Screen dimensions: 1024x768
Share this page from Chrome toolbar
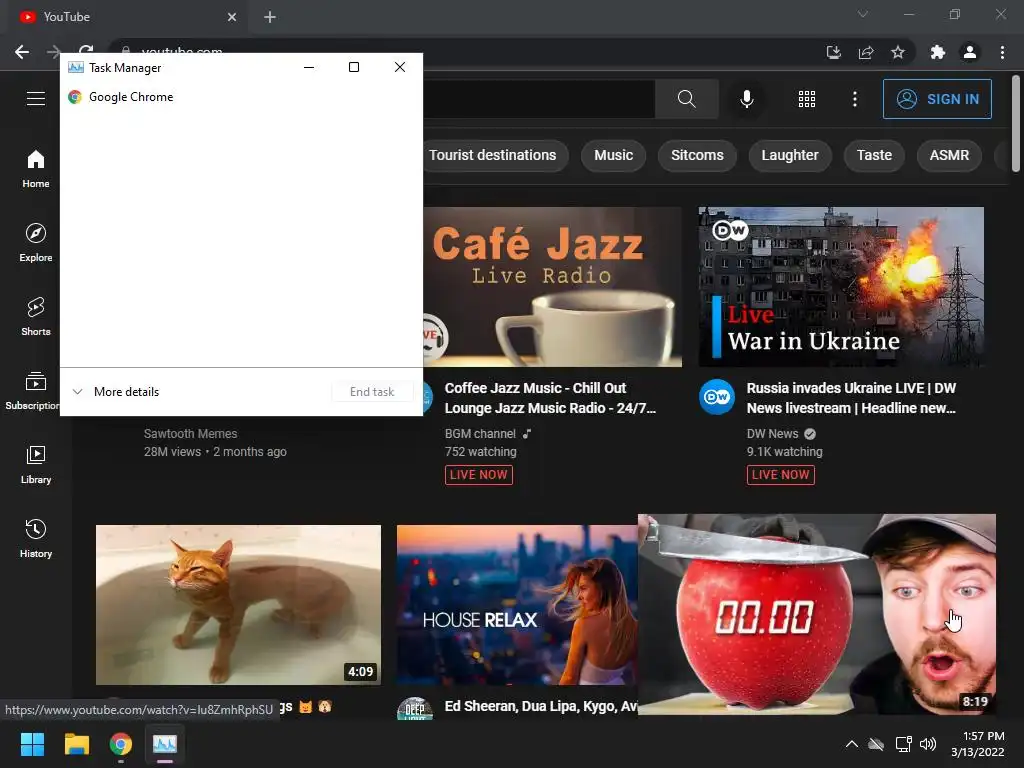(x=866, y=52)
